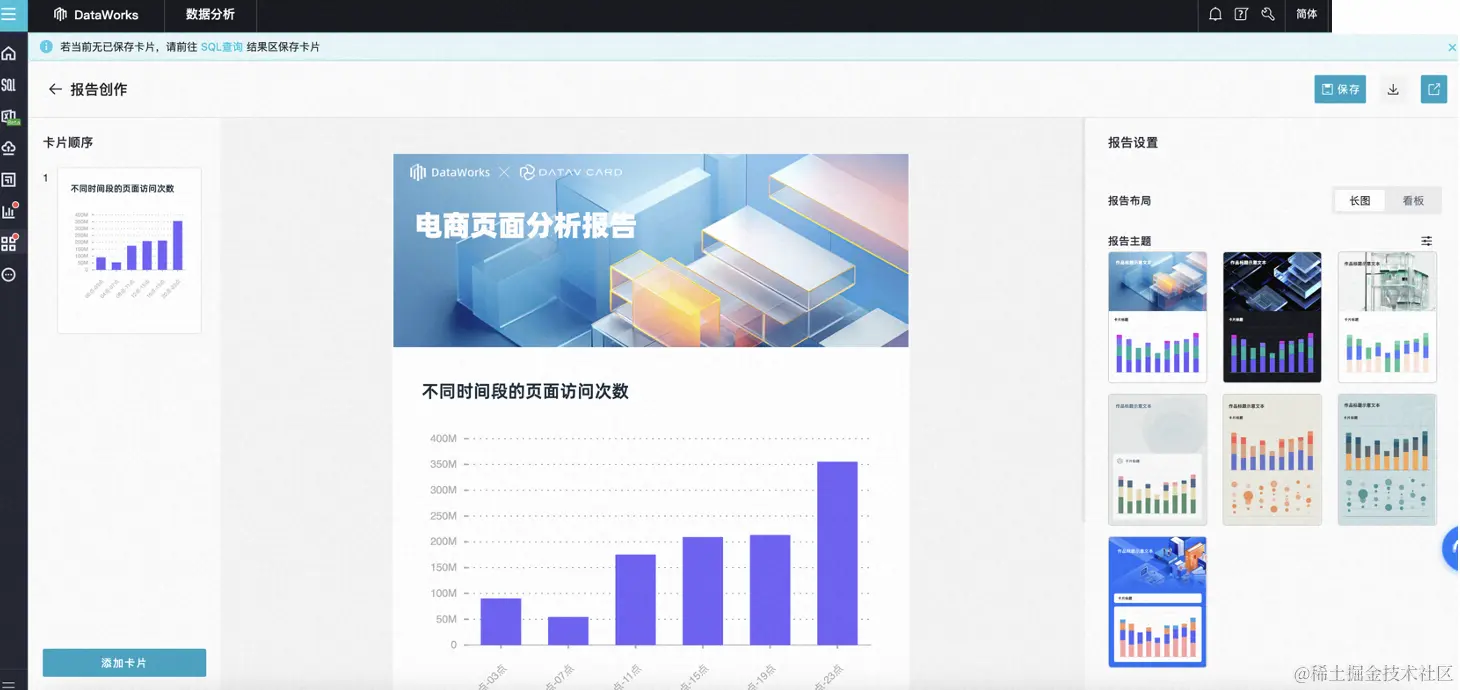This screenshot has height=690, width=1460.
Task: Open theme filter settings icon beside 报告主题
Action: point(1427,241)
